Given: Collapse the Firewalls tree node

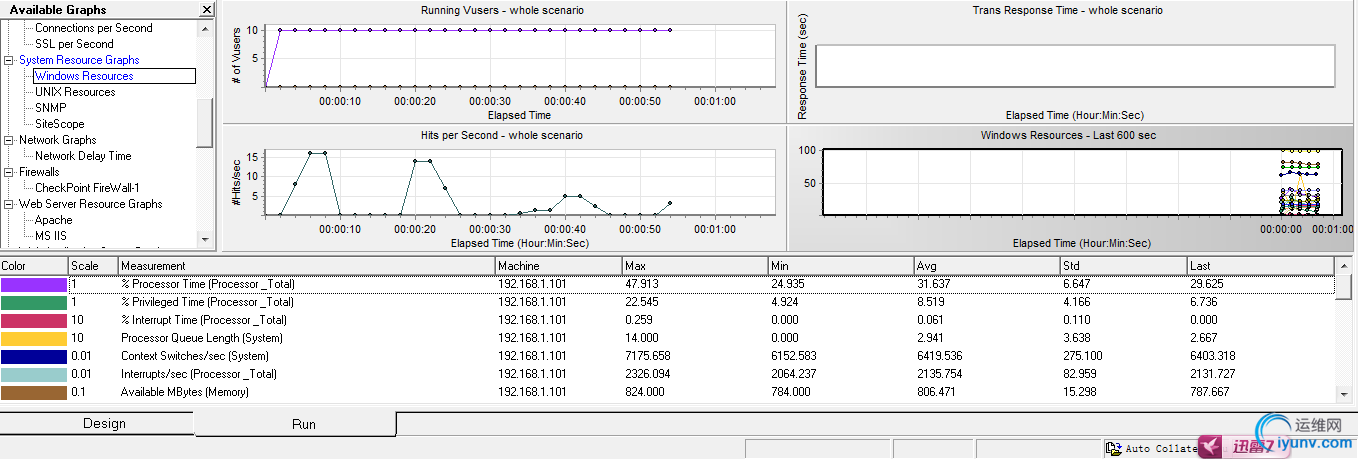Looking at the screenshot, I should (9, 172).
